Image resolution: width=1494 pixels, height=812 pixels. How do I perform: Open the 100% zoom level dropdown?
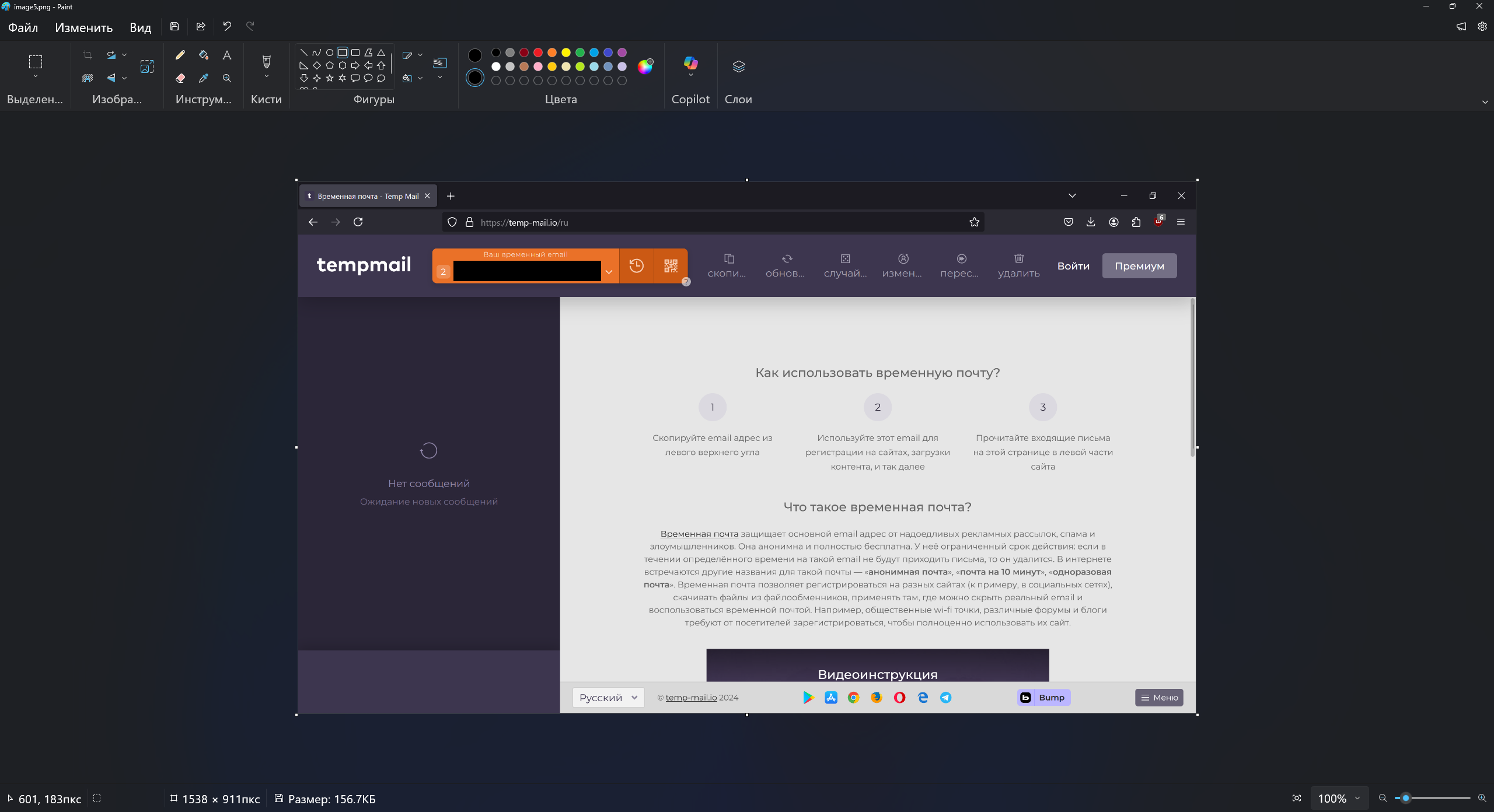tap(1357, 798)
